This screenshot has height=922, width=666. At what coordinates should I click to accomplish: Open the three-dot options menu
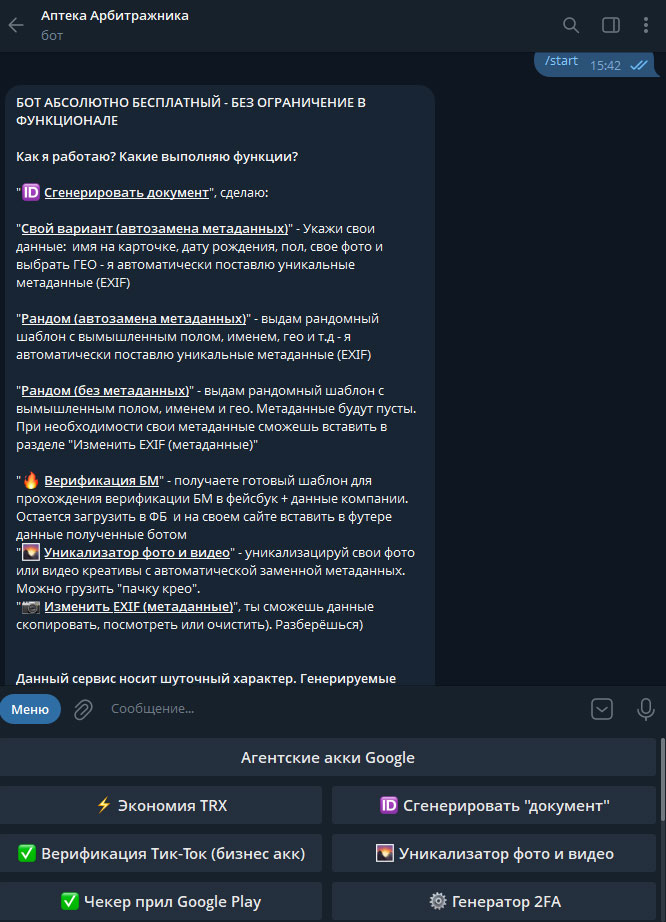pos(645,25)
